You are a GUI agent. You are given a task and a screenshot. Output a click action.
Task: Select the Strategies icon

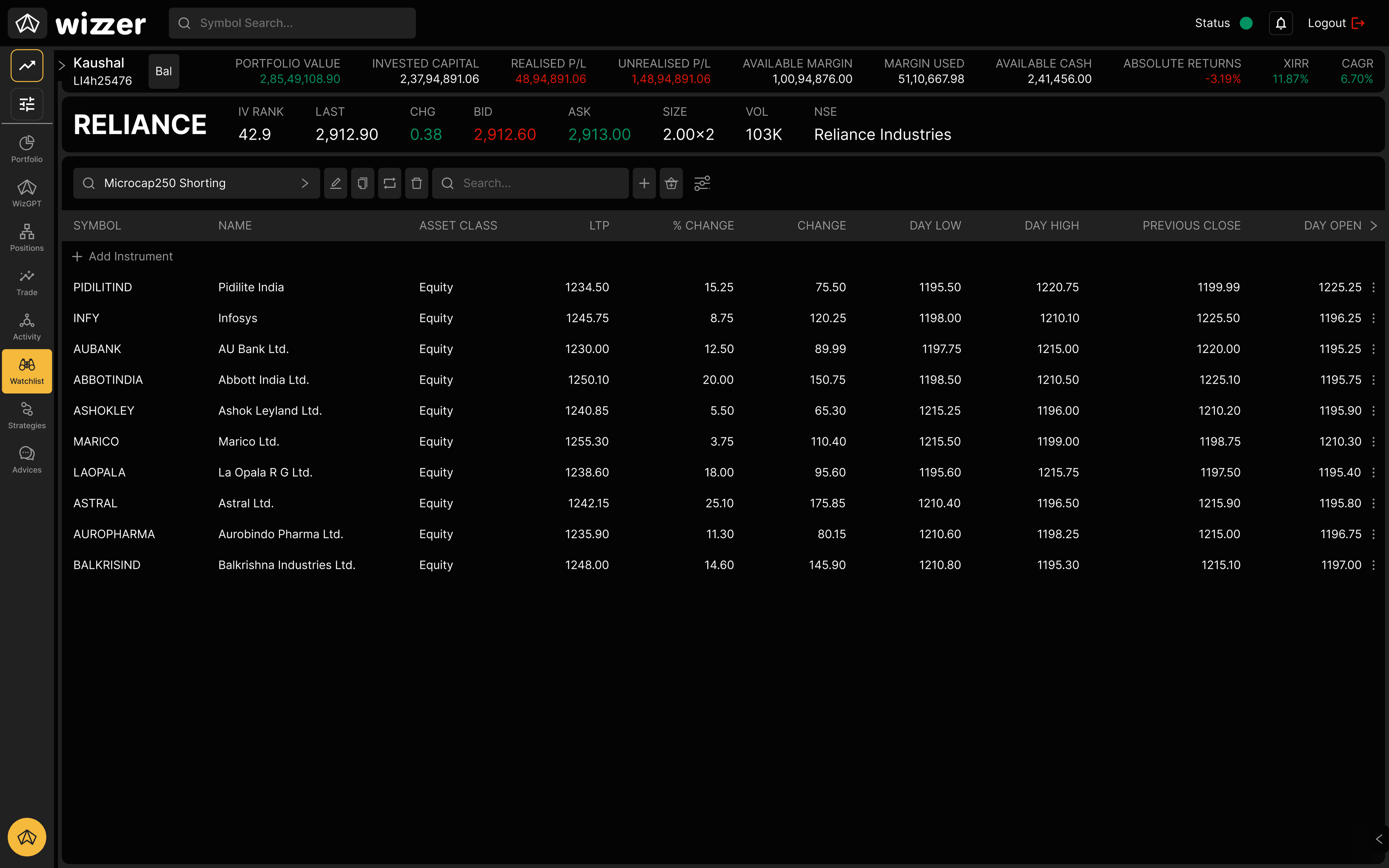tap(26, 414)
